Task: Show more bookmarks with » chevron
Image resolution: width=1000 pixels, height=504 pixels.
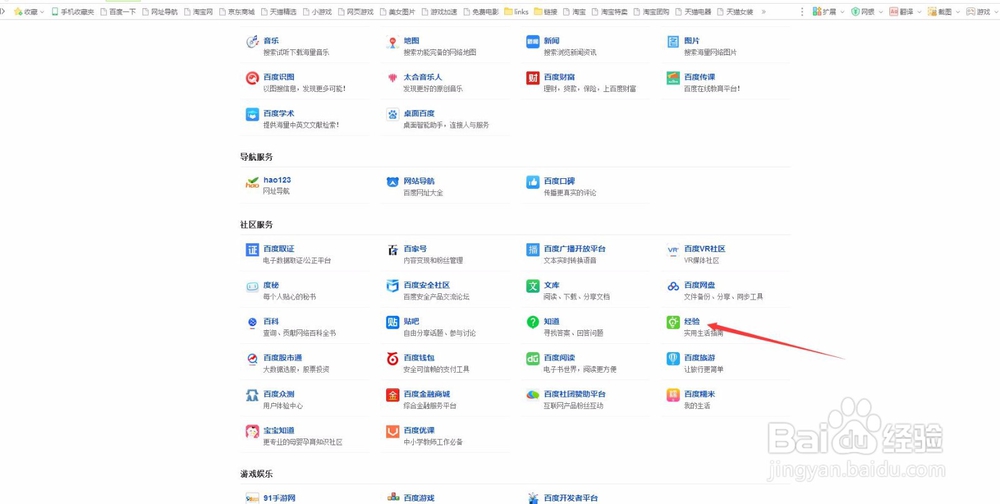Action: (x=763, y=11)
